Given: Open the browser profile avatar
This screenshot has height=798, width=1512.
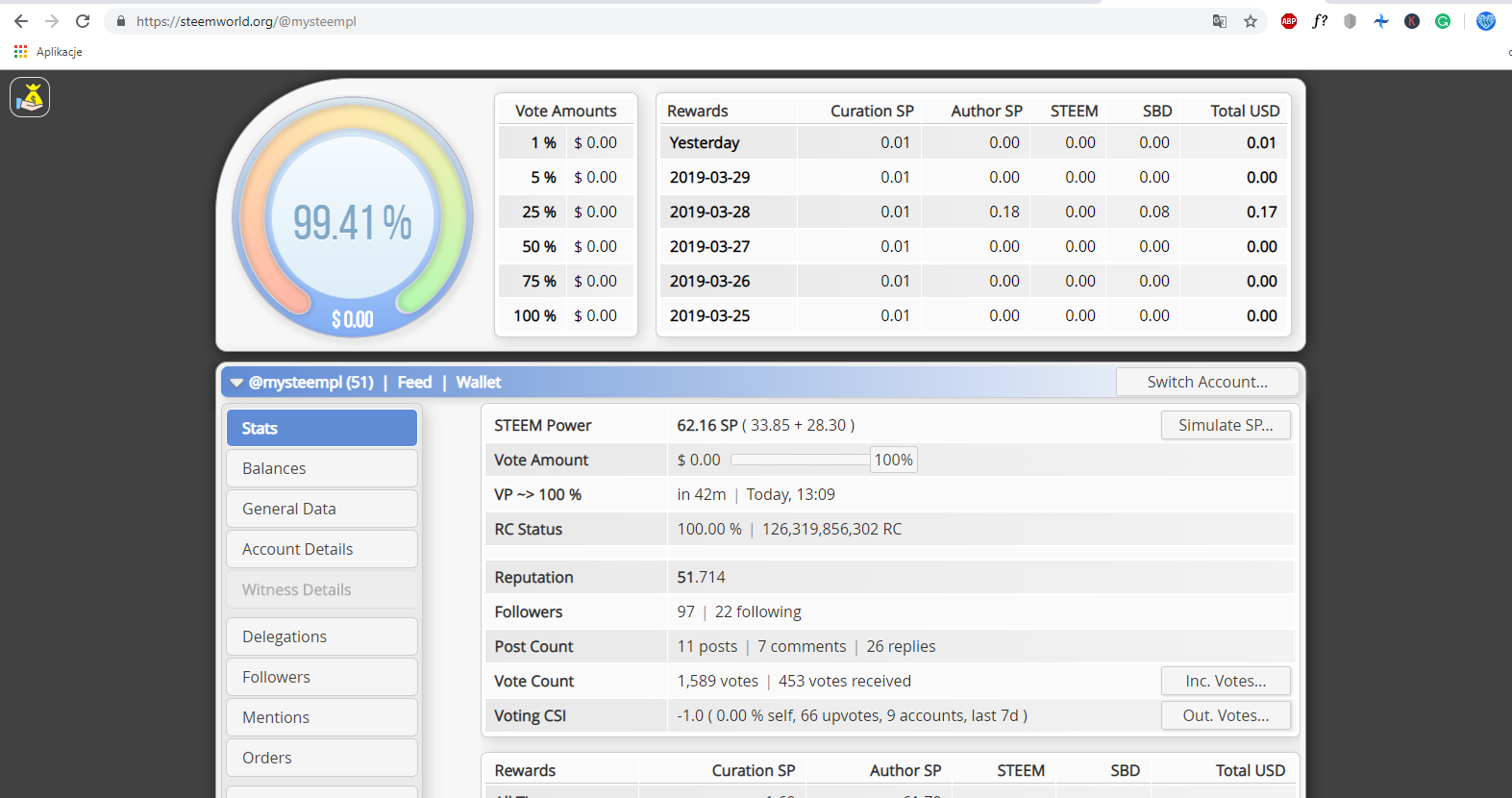Looking at the screenshot, I should [x=1486, y=21].
